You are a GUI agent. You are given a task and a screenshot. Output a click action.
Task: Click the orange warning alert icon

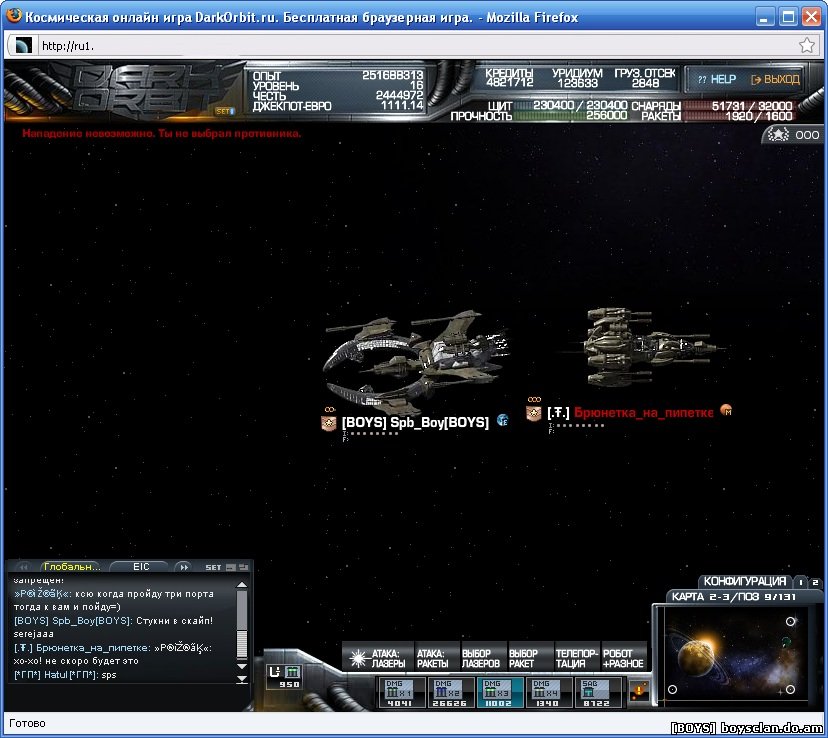coord(639,691)
